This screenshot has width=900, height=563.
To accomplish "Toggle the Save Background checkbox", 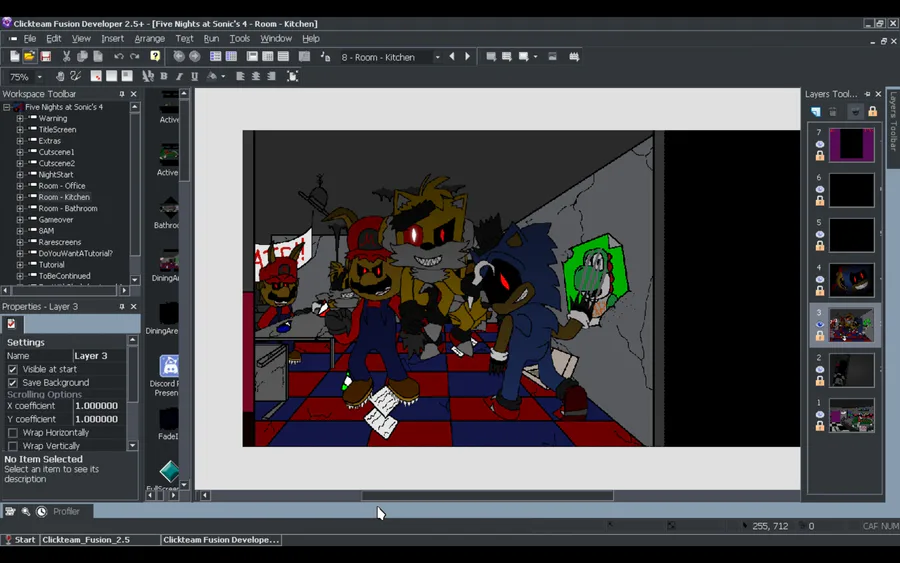I will pos(13,383).
